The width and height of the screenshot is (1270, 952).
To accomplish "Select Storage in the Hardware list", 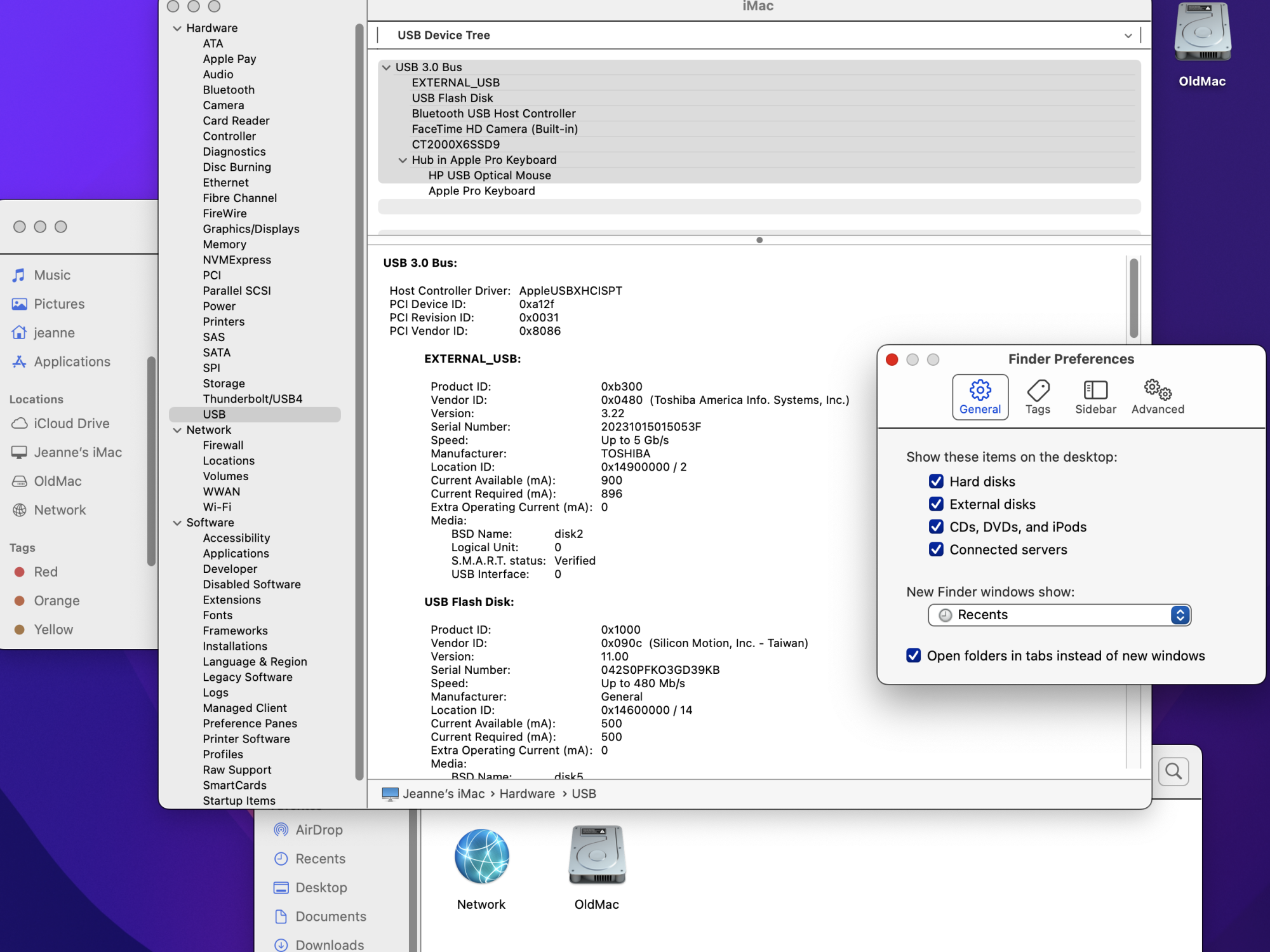I will coord(224,384).
